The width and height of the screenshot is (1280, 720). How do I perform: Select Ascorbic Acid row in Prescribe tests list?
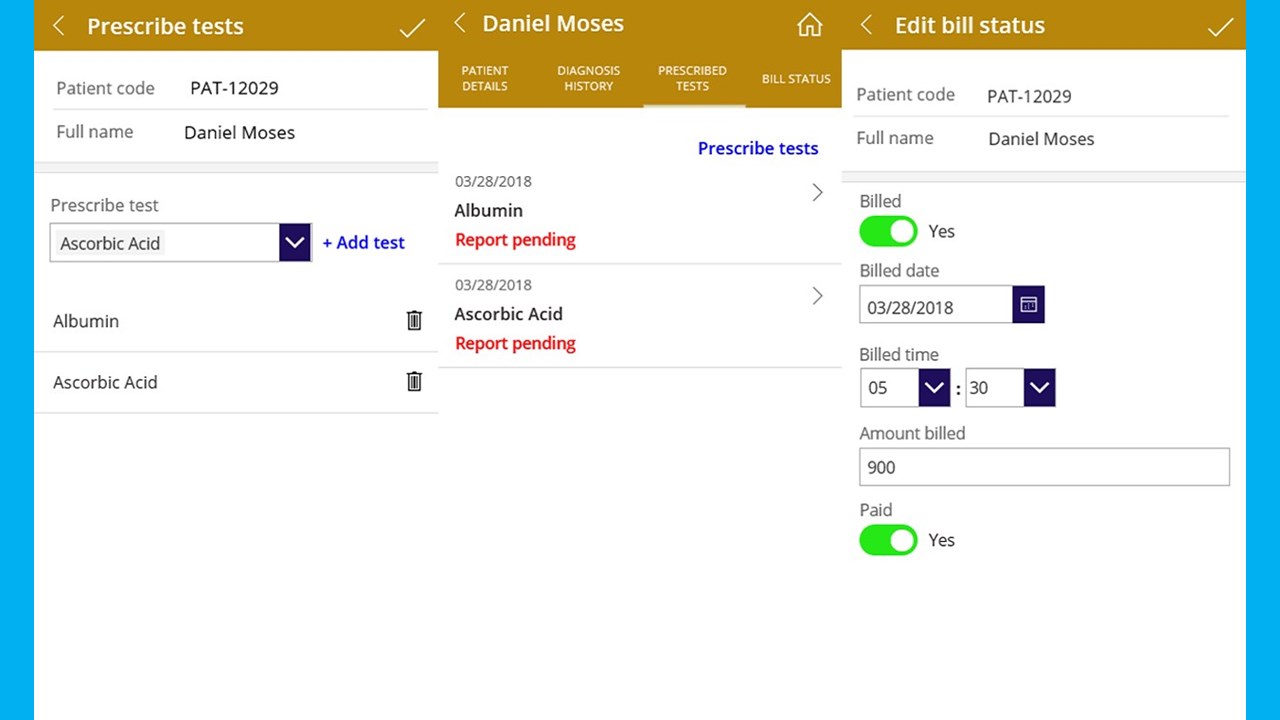tap(236, 382)
